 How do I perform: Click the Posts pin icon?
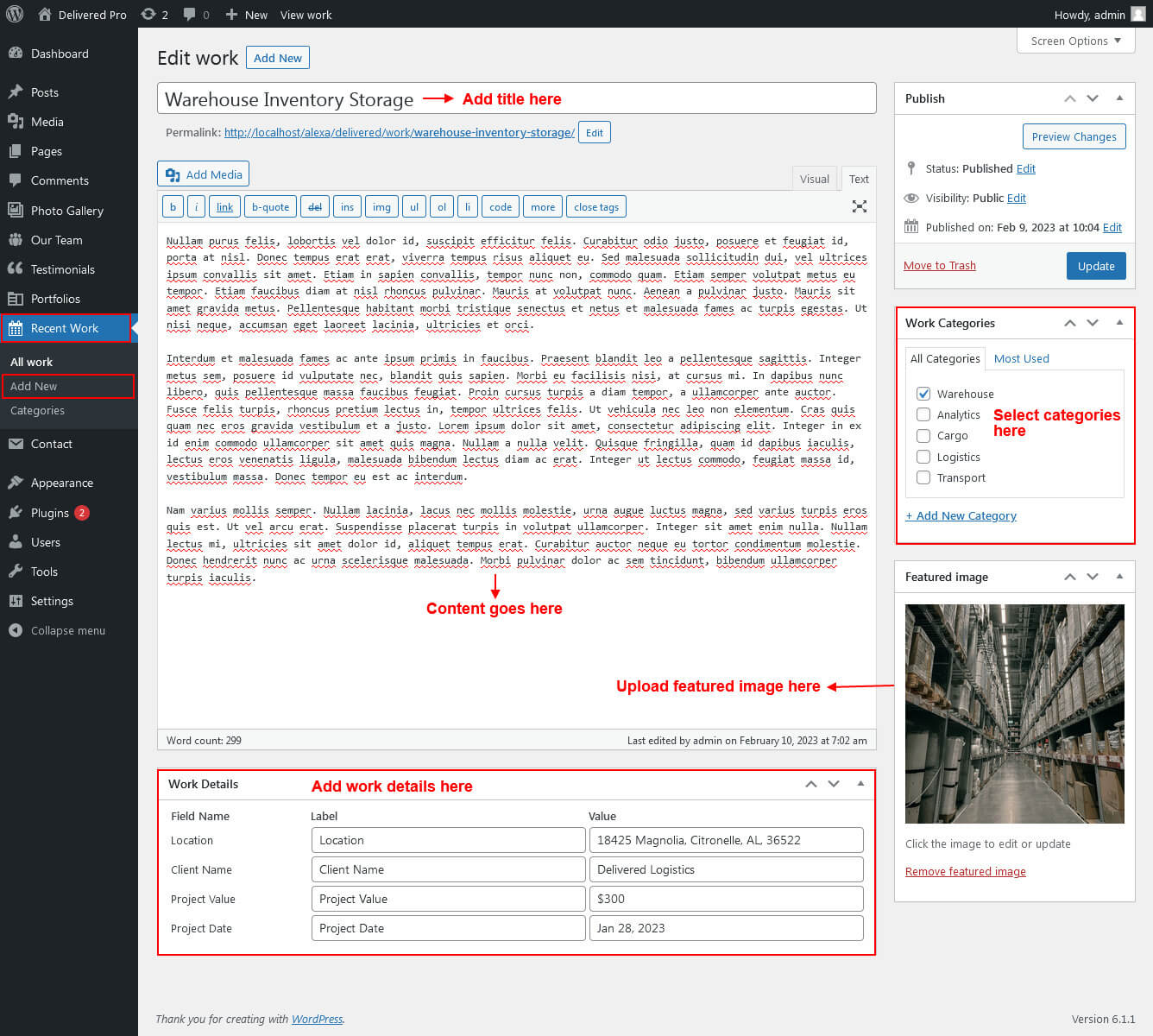point(16,92)
